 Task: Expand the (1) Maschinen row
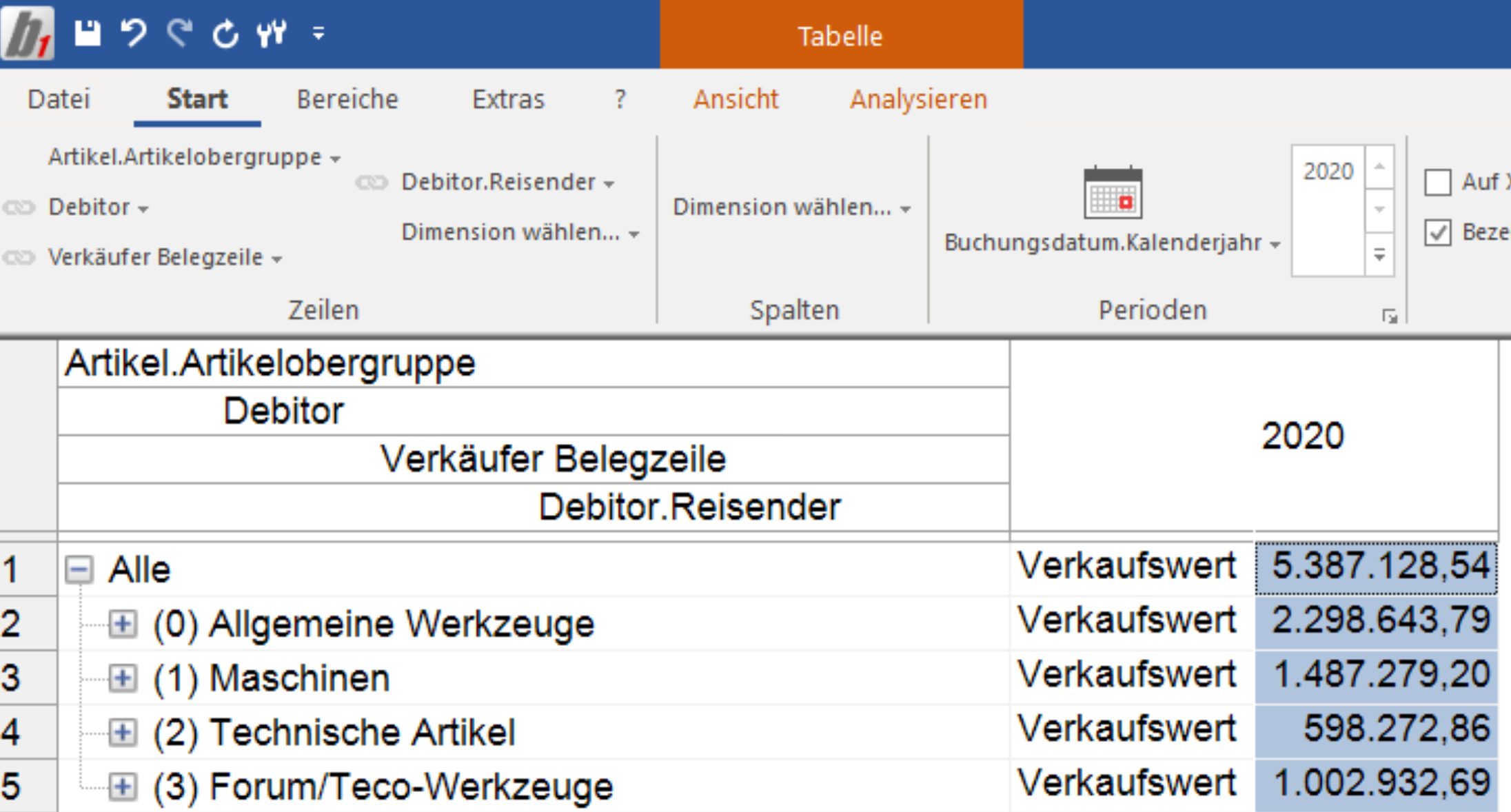pyautogui.click(x=123, y=678)
